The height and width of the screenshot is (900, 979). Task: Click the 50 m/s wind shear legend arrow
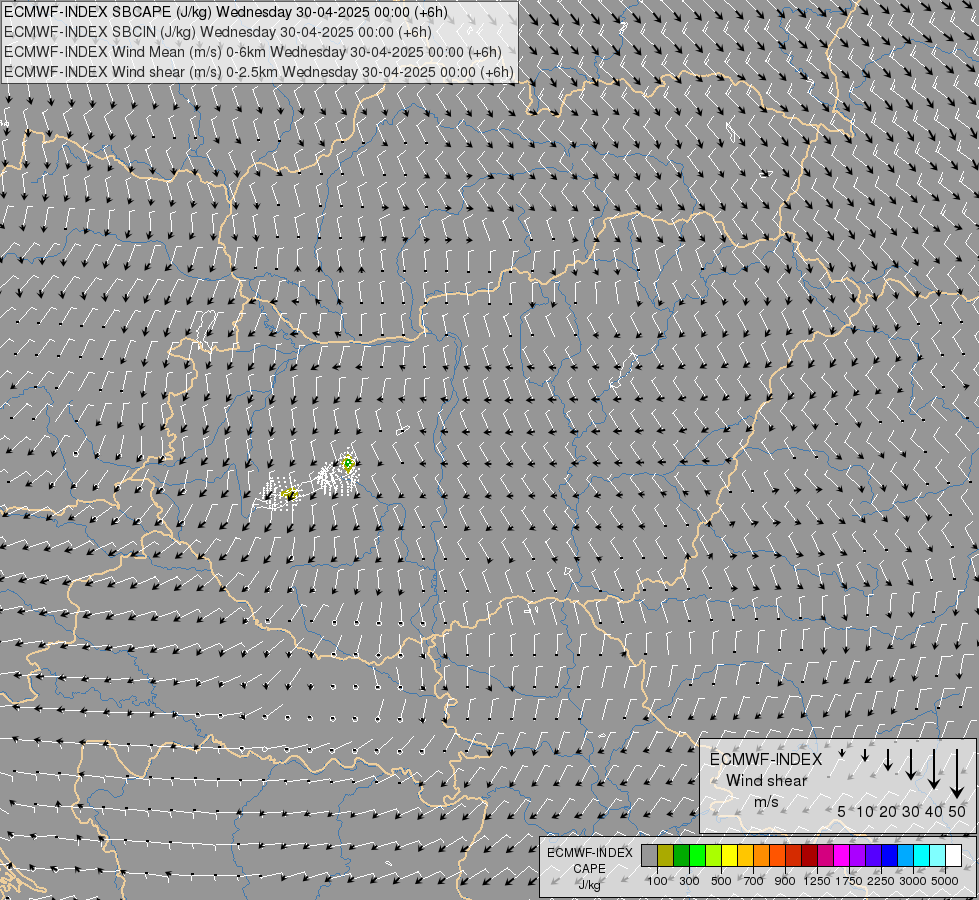point(957,774)
